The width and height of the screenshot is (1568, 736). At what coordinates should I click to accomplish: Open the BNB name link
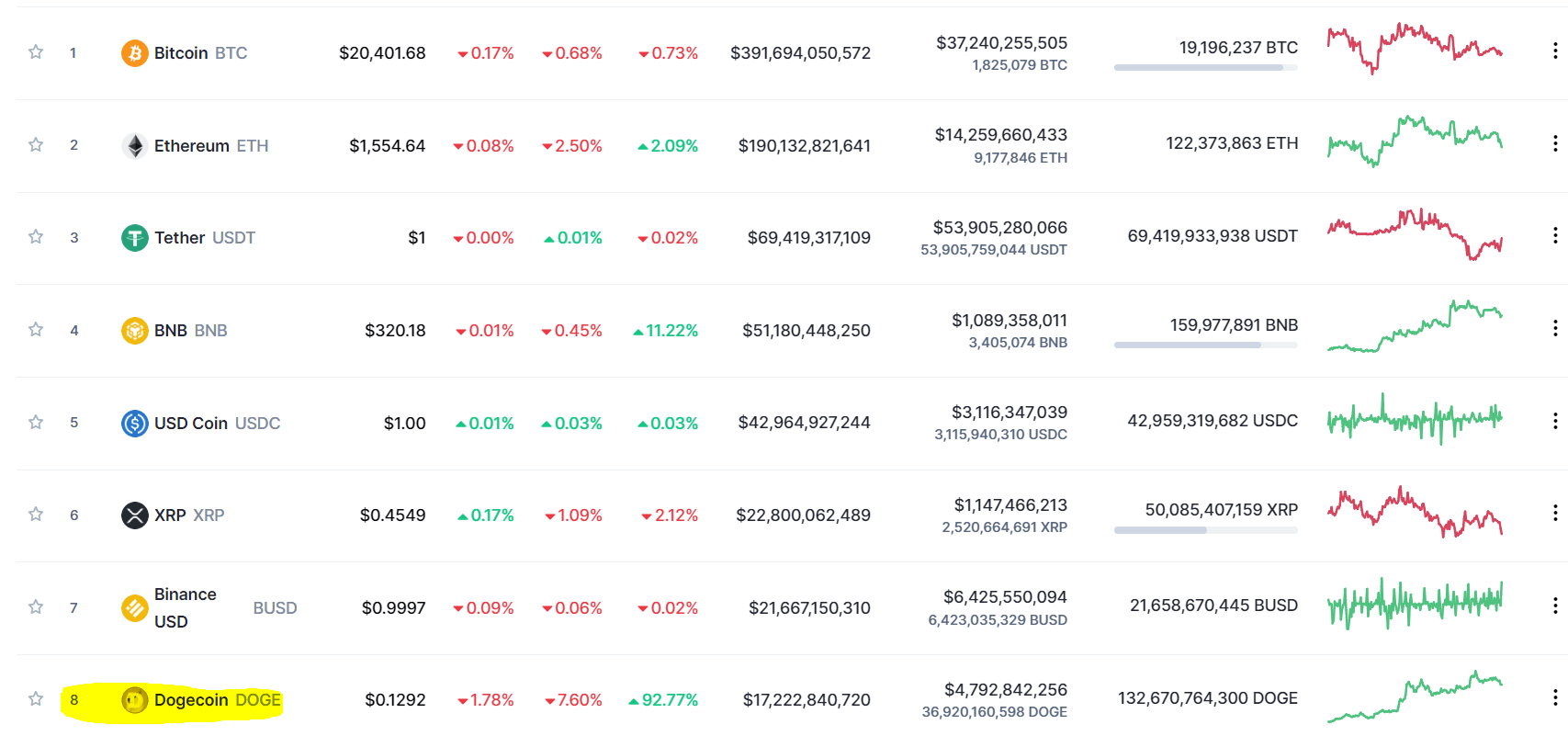pyautogui.click(x=171, y=331)
